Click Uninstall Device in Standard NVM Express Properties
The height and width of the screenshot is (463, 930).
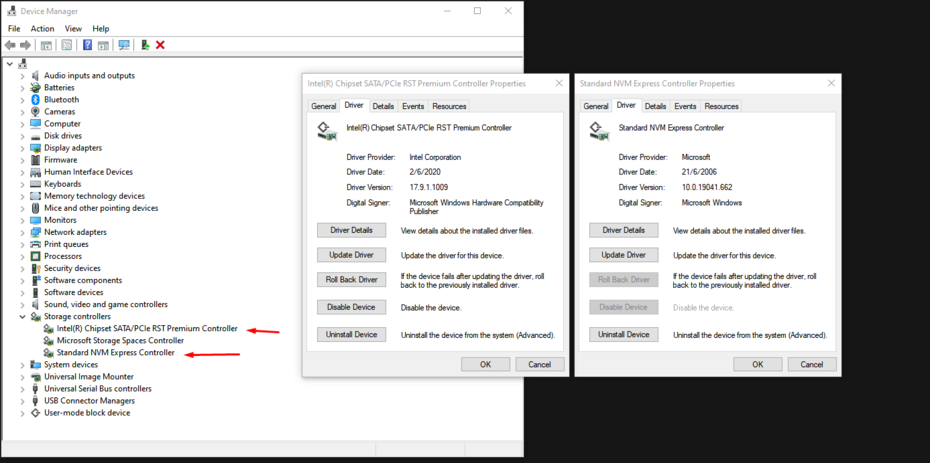click(624, 334)
